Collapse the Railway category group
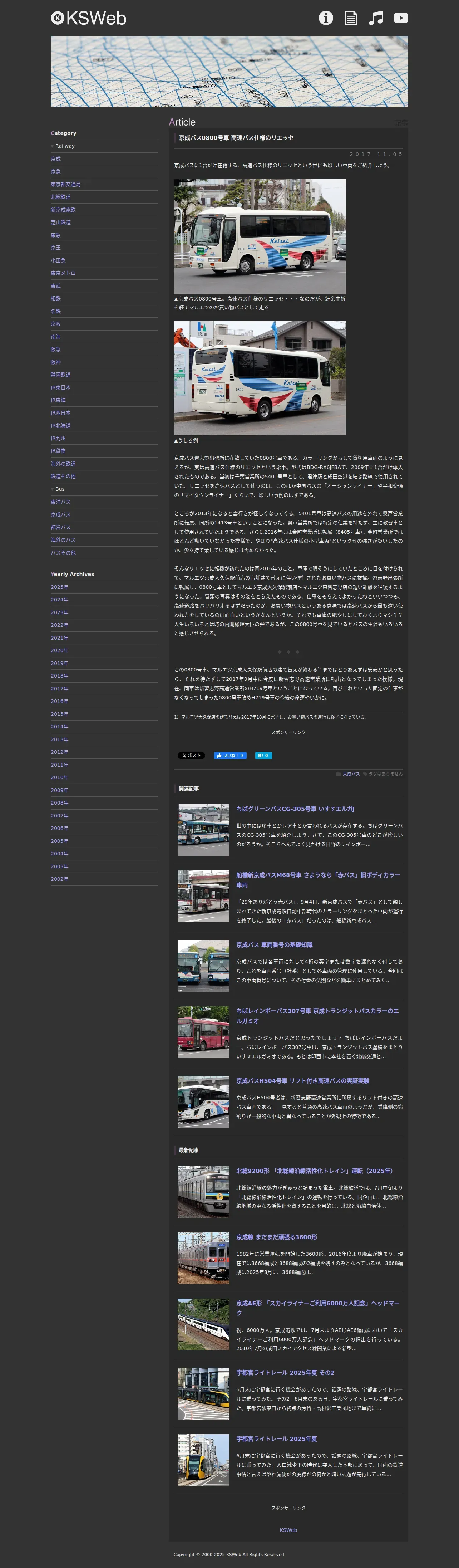459x1568 pixels. [x=63, y=146]
